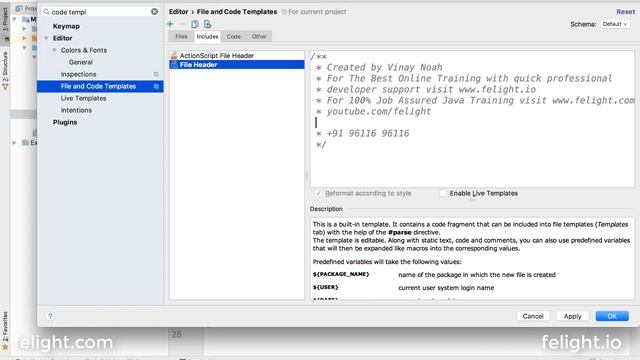Click the OK button

coord(612,316)
